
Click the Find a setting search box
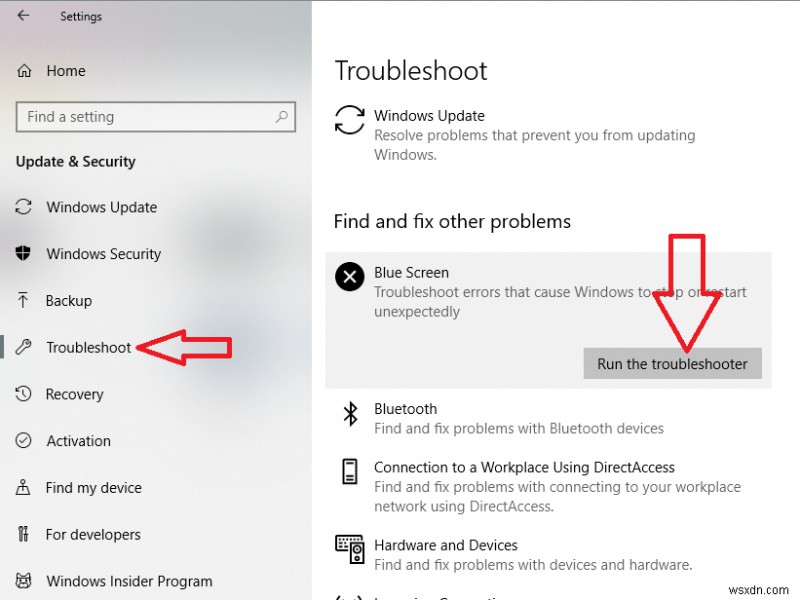156,117
